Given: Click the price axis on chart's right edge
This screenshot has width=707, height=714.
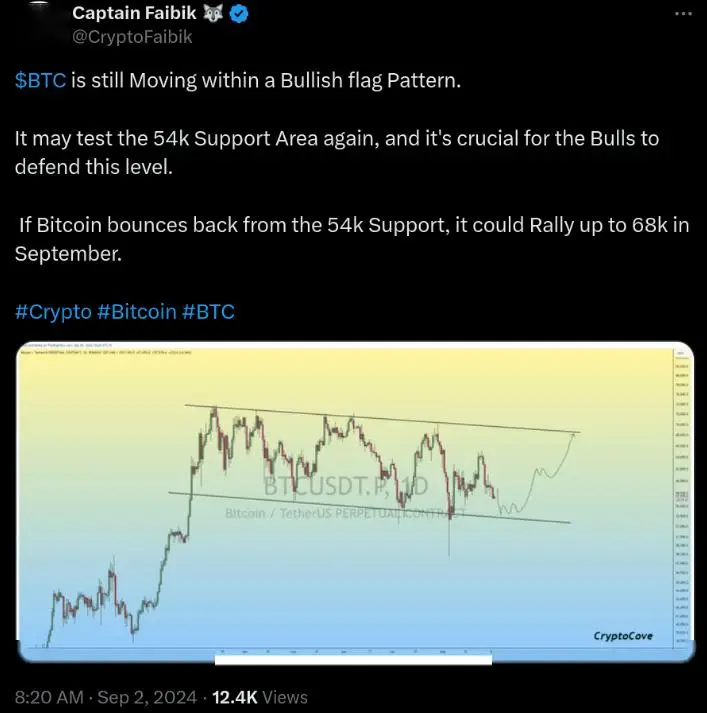Looking at the screenshot, I should click(682, 496).
